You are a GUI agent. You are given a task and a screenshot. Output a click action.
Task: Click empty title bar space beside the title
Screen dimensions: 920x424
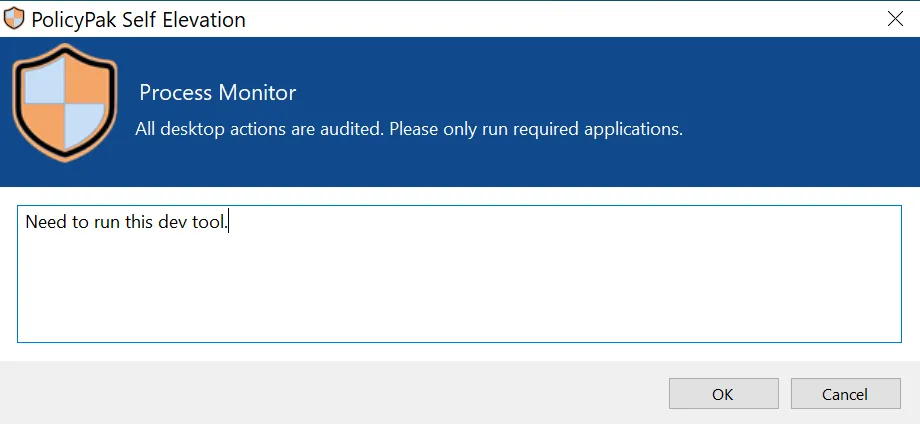[560, 19]
